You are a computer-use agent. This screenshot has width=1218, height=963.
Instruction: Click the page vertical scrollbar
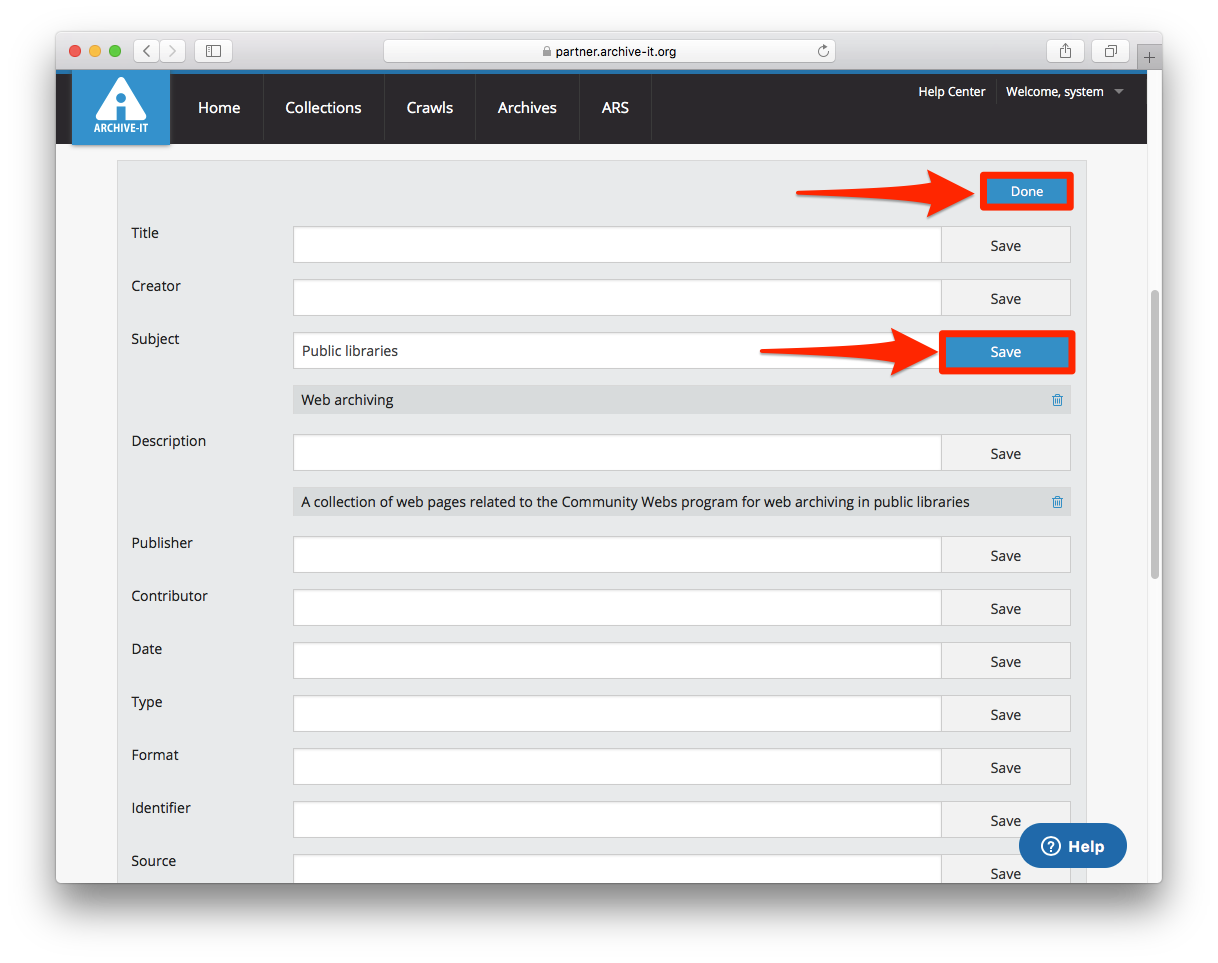[x=1154, y=435]
